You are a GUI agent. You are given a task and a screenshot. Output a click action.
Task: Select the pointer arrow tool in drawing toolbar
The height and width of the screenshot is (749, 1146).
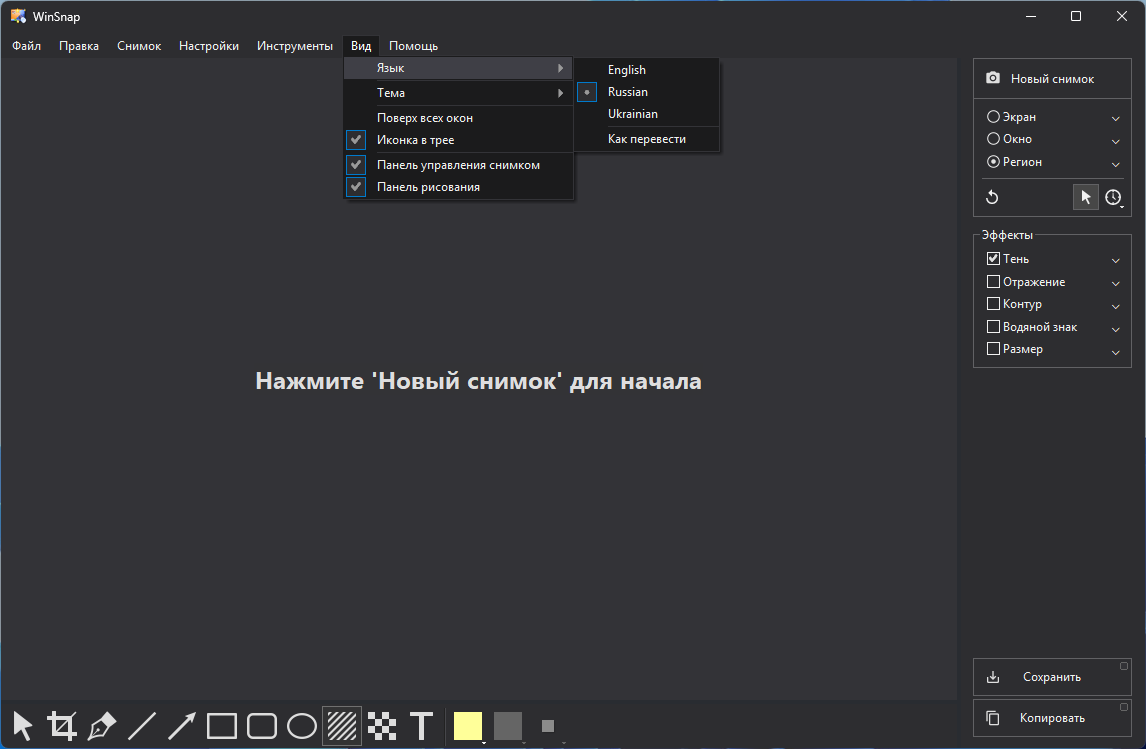point(23,726)
